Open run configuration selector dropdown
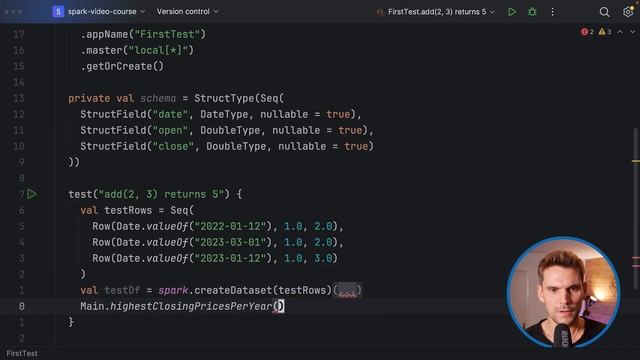 (436, 12)
